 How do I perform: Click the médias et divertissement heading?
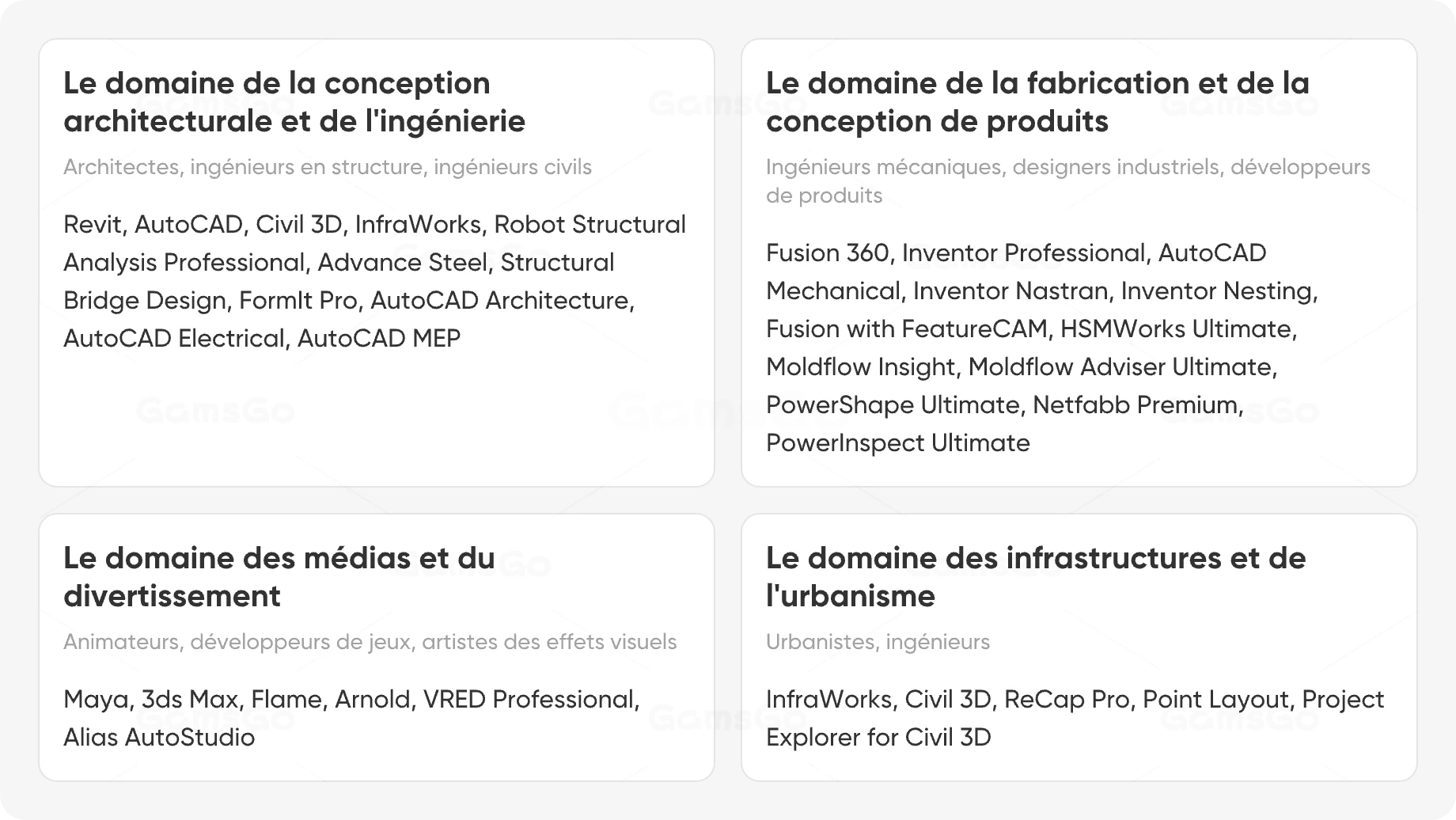279,577
